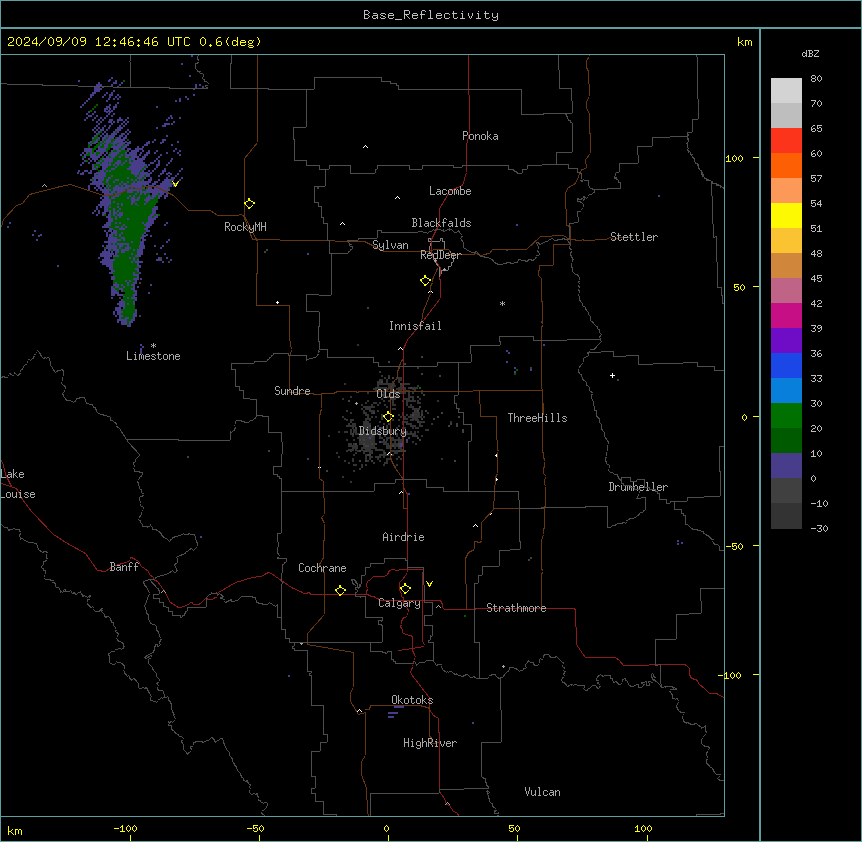Pick the red 60-65 dBZ legend swatch
Image resolution: width=862 pixels, height=842 pixels.
[x=786, y=141]
